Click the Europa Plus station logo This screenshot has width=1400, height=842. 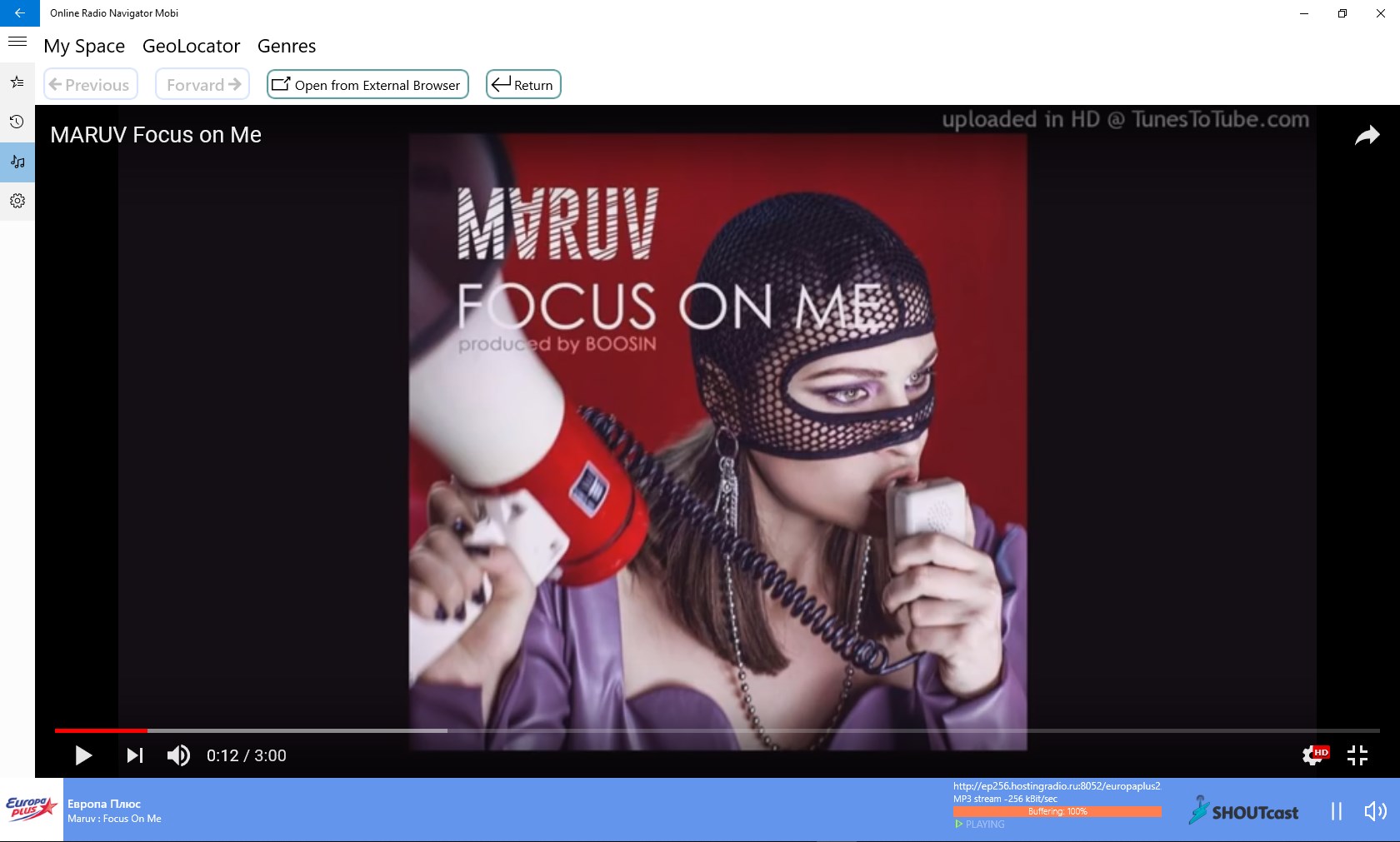32,810
